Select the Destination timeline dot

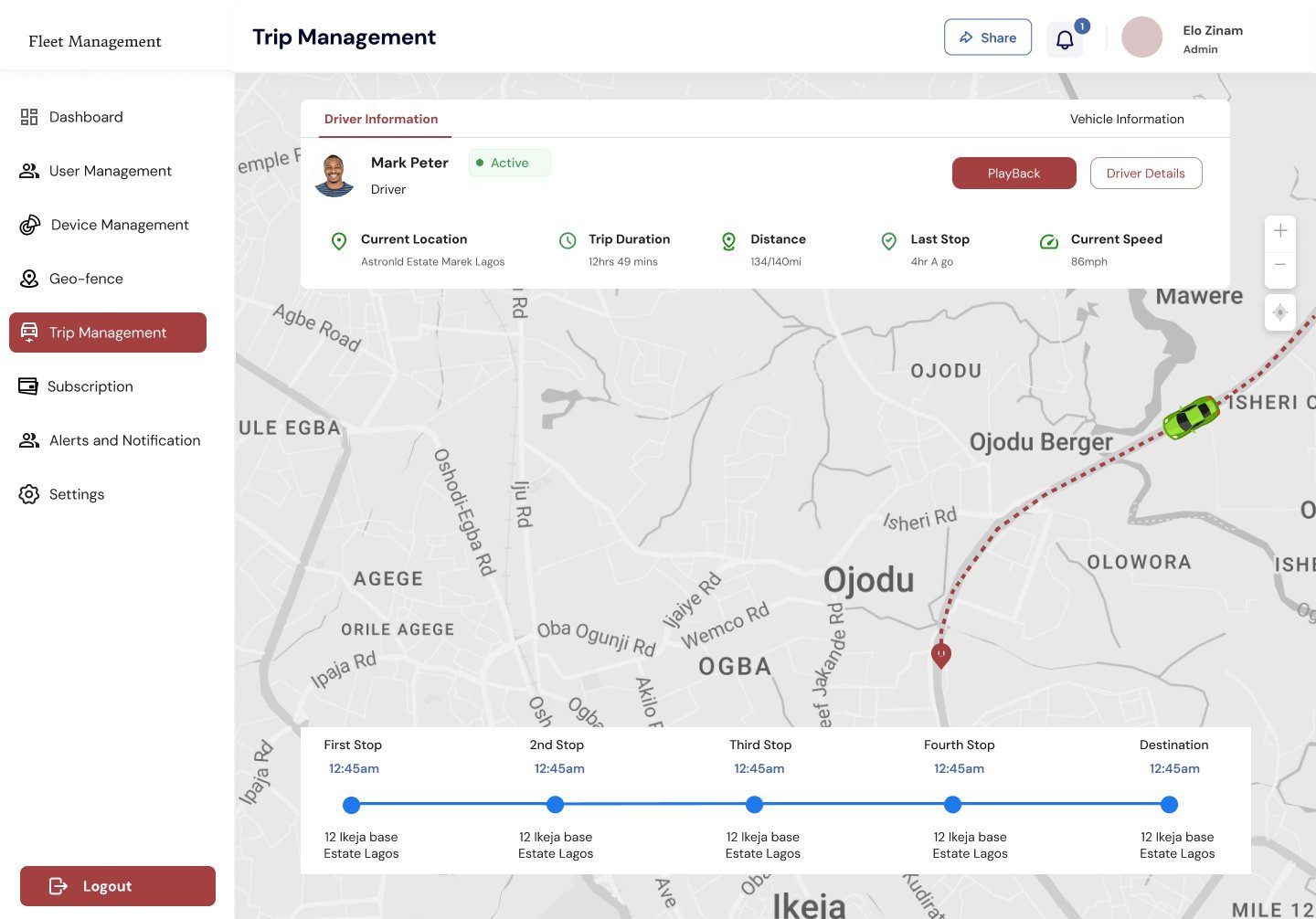[1169, 805]
